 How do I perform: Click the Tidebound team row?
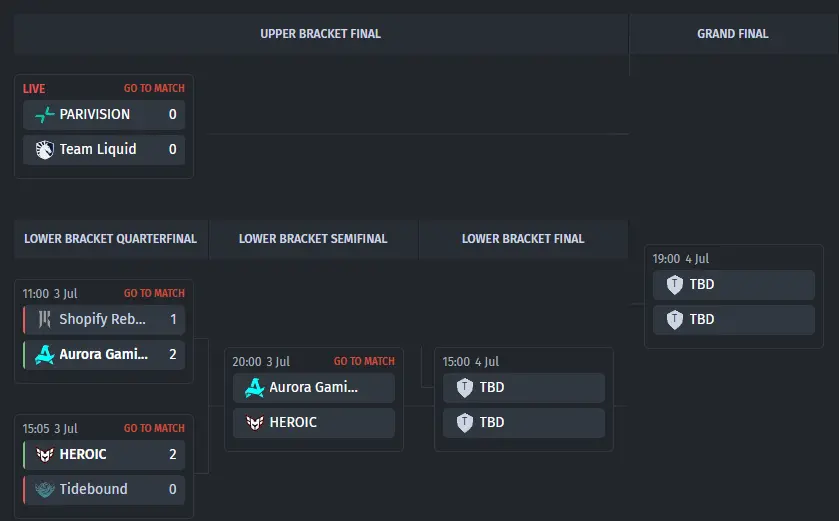pyautogui.click(x=104, y=489)
